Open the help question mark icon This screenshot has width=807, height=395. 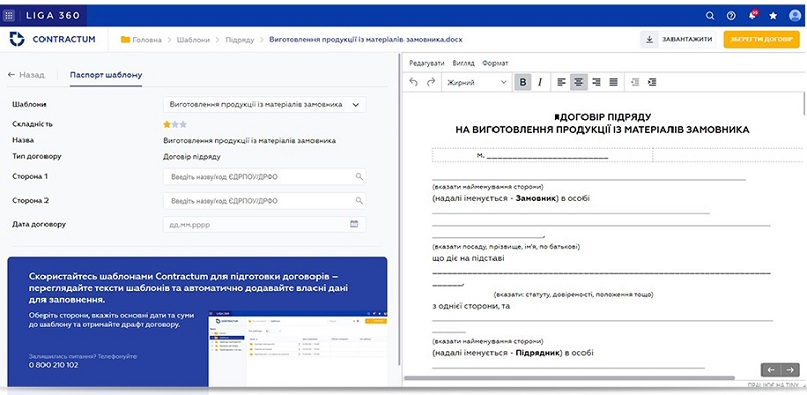coord(731,15)
